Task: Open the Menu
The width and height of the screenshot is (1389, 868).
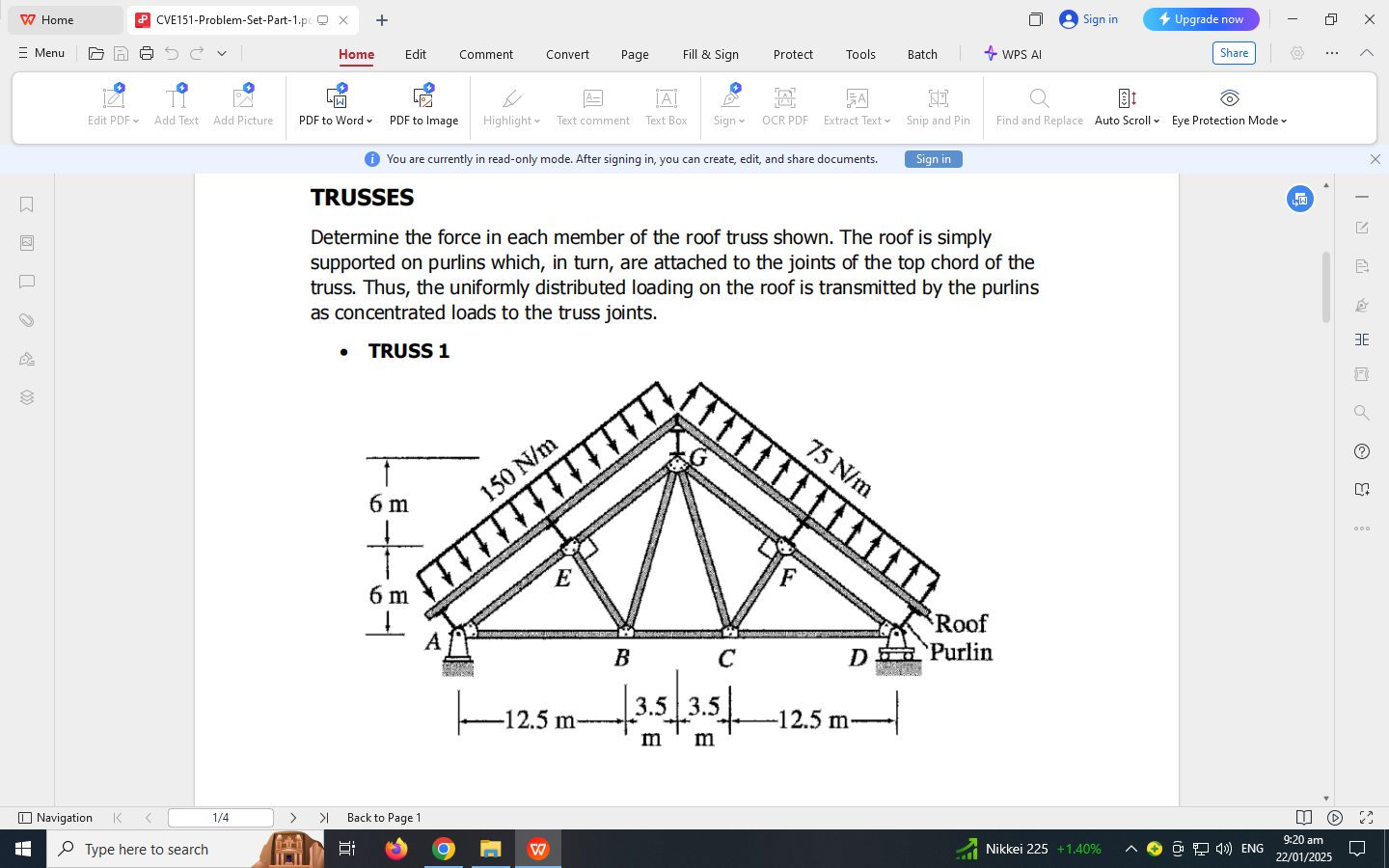Action: click(41, 53)
